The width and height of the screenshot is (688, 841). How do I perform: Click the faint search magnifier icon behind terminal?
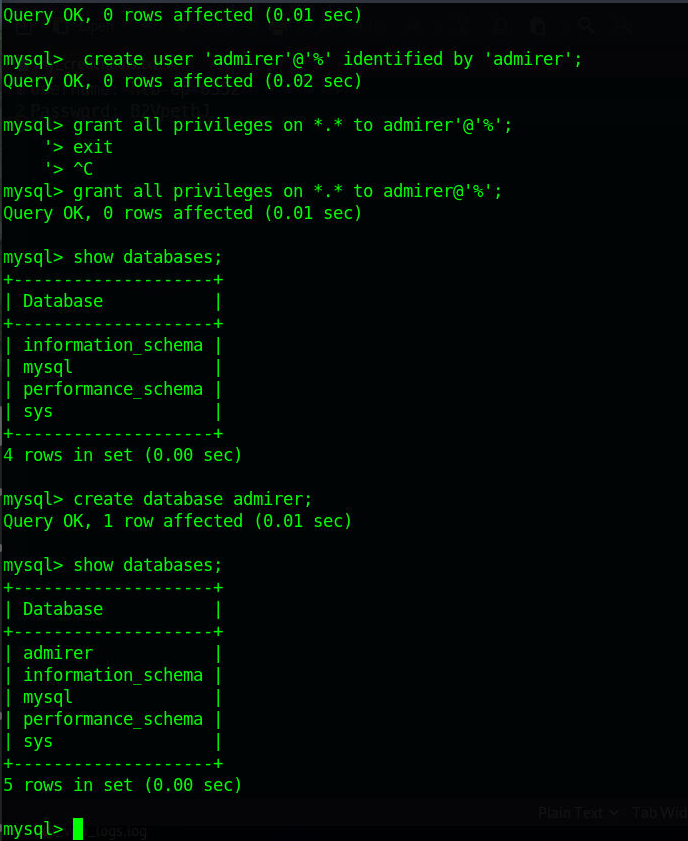click(586, 25)
